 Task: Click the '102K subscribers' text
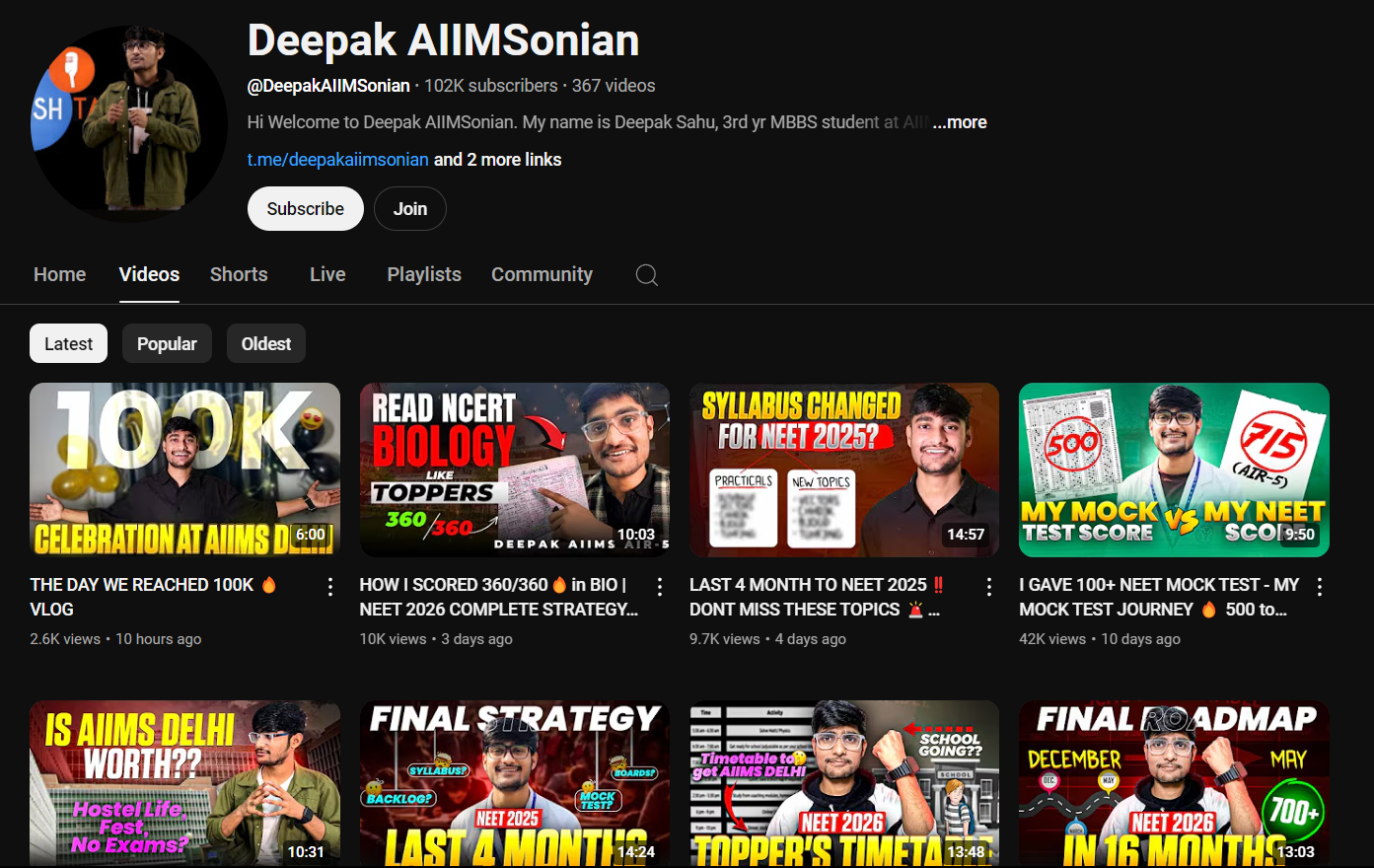coord(491,86)
